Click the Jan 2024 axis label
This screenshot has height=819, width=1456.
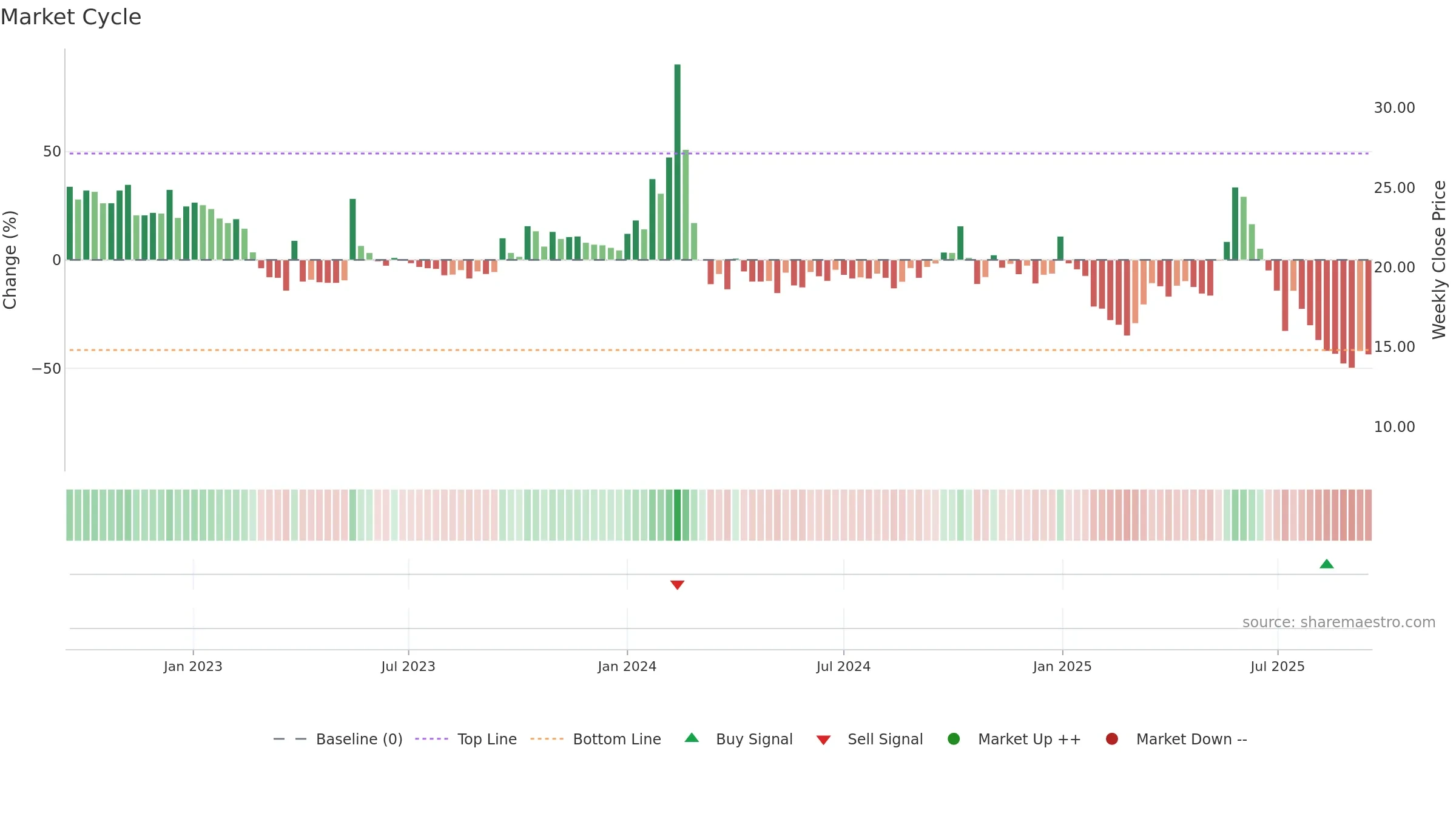[x=627, y=666]
